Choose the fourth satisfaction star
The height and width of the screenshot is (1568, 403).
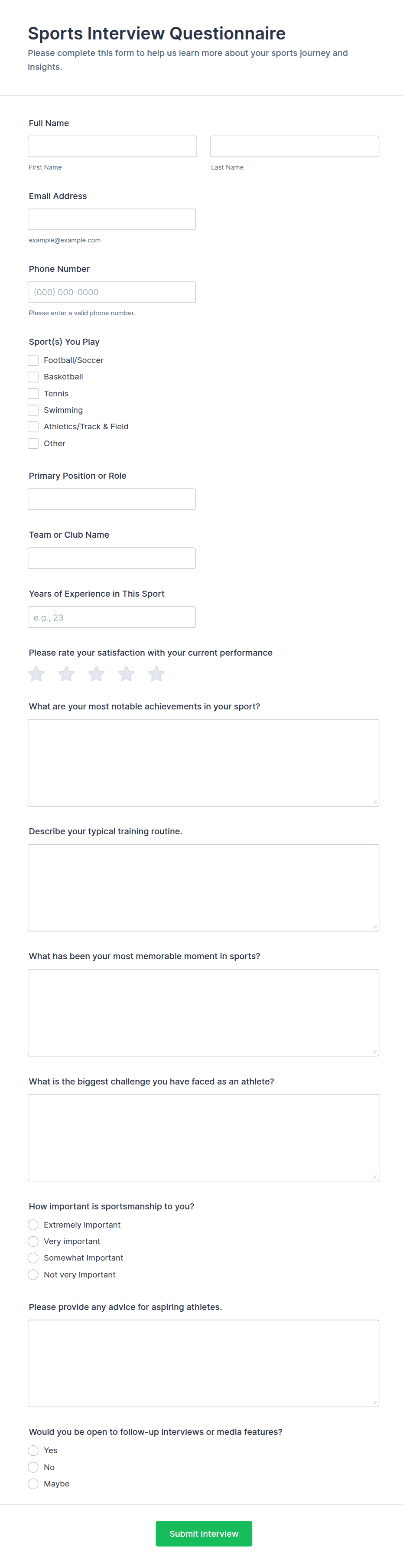click(x=127, y=674)
